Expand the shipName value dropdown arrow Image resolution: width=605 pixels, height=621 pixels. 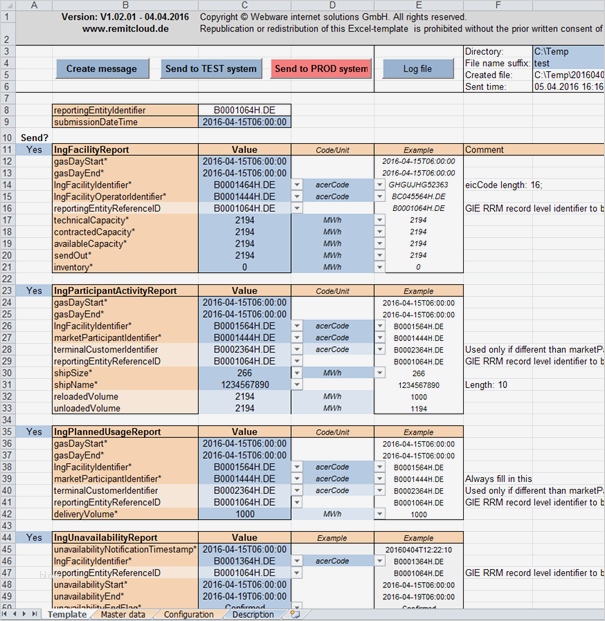click(x=297, y=385)
